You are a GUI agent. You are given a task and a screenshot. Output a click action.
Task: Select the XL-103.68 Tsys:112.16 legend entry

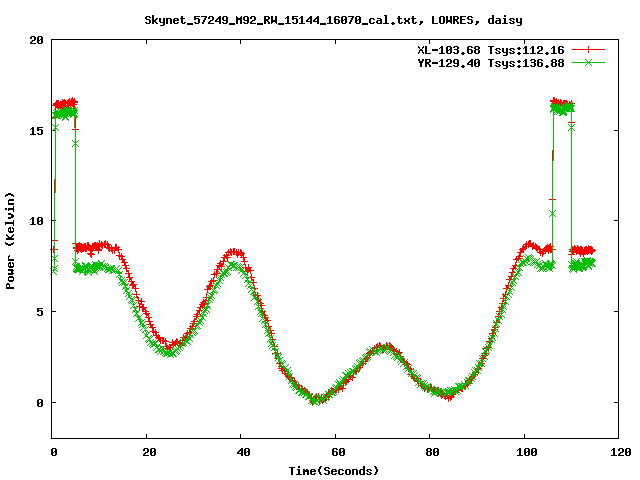(x=491, y=50)
